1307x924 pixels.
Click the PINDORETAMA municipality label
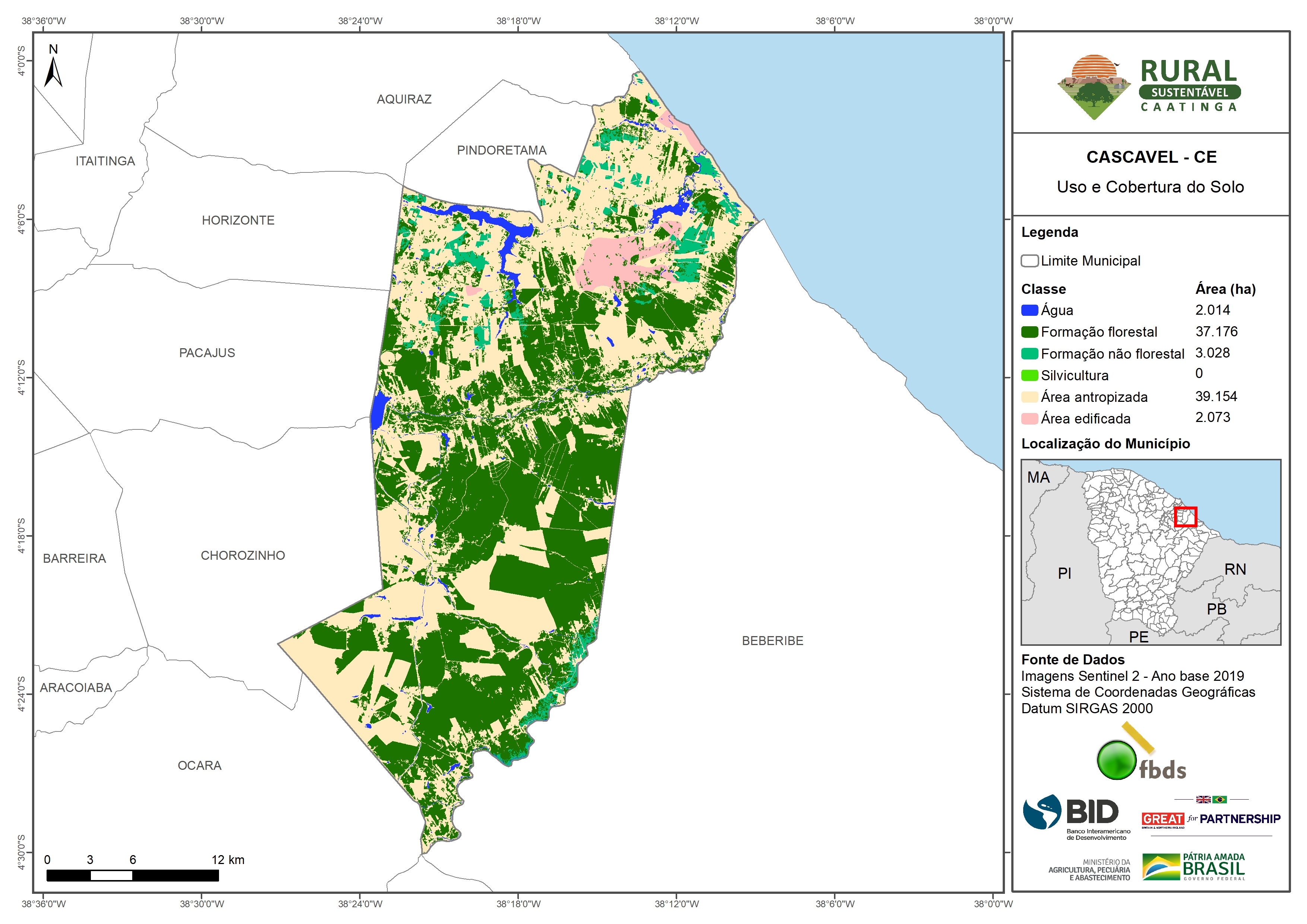tap(501, 150)
